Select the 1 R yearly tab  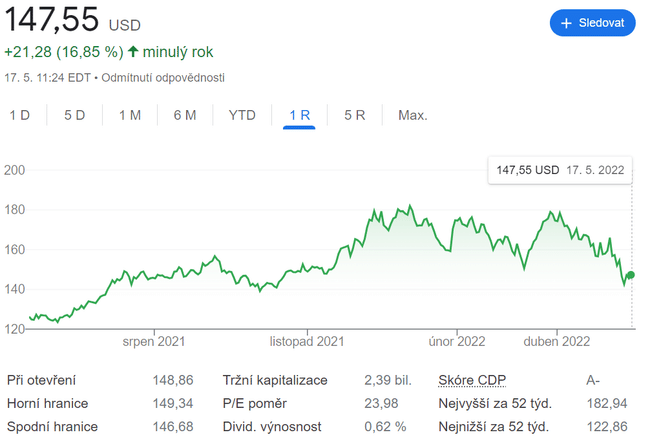pyautogui.click(x=300, y=115)
